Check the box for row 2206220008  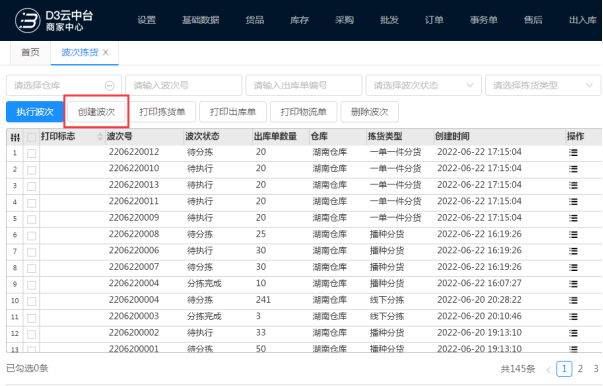pyautogui.click(x=32, y=236)
